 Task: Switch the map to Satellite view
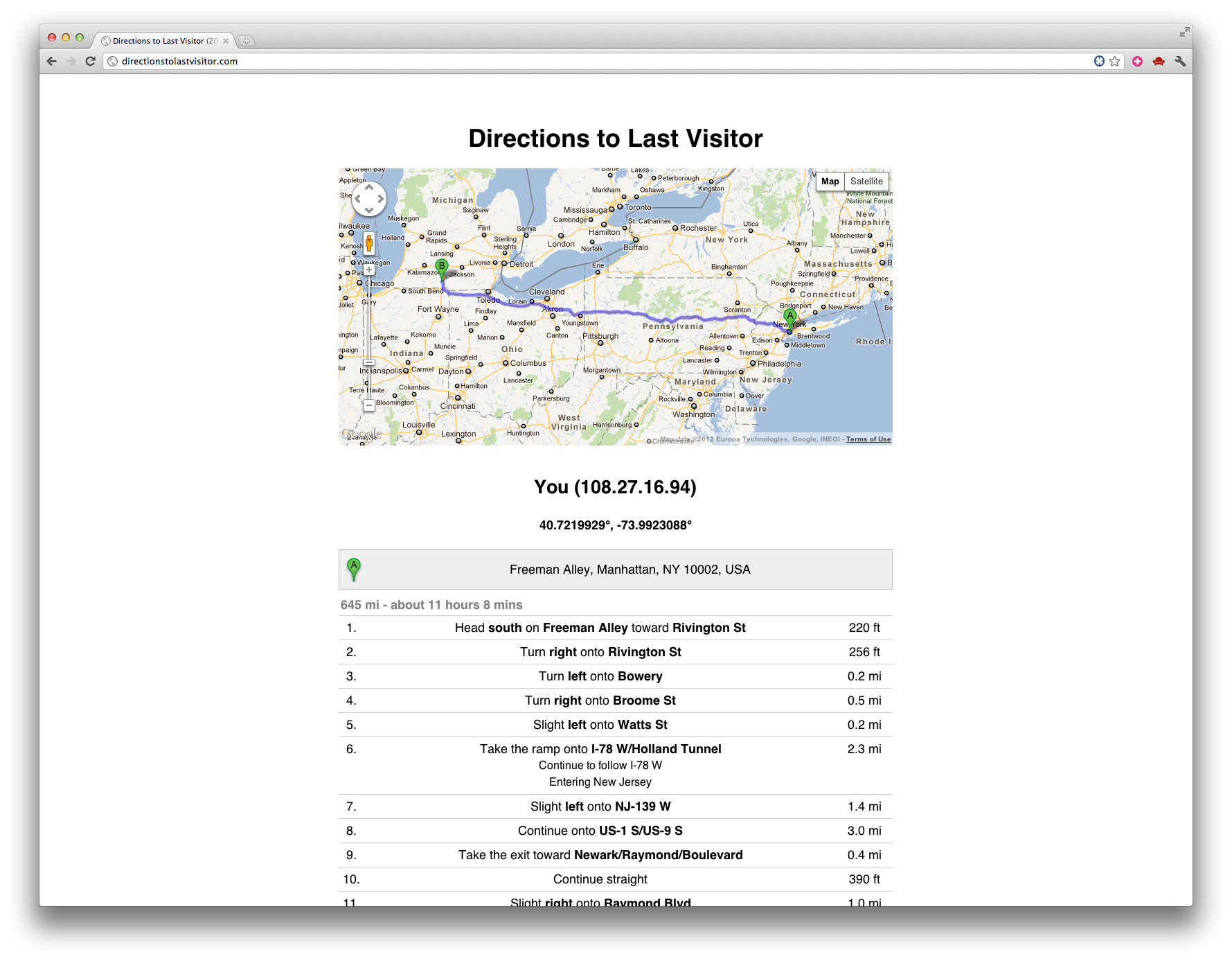click(x=866, y=182)
